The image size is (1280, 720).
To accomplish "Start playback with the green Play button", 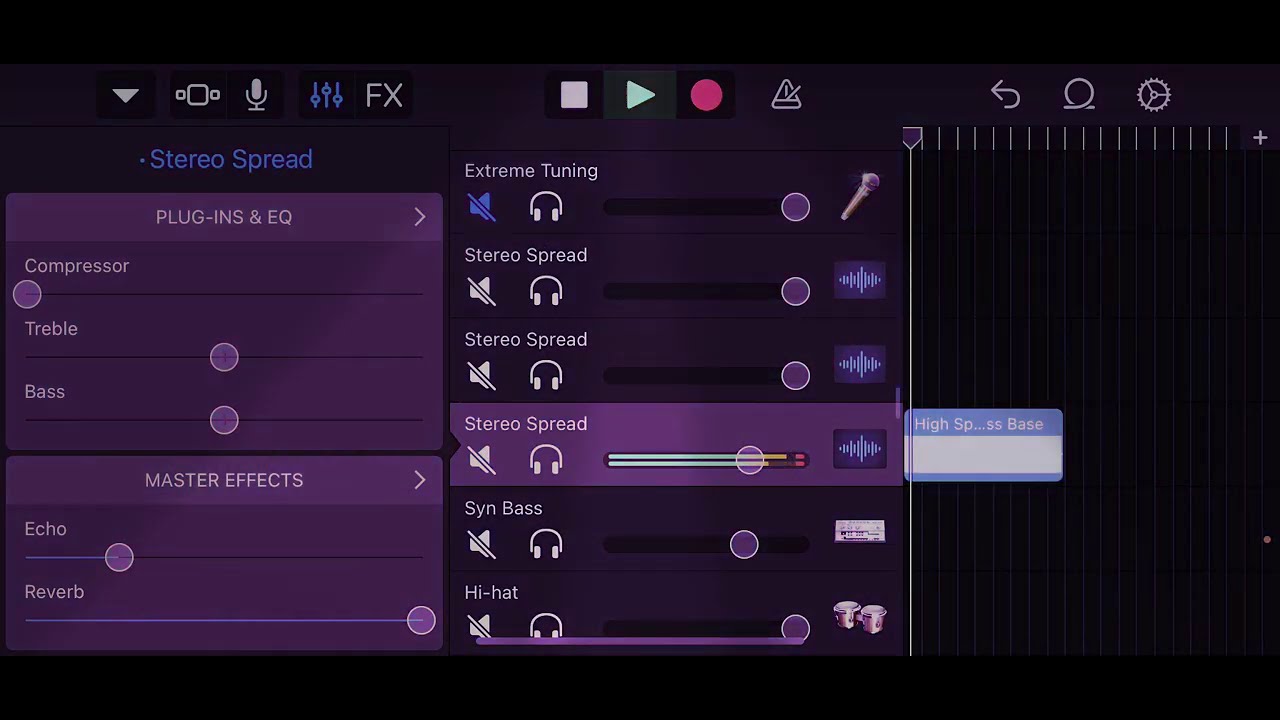I will point(641,95).
